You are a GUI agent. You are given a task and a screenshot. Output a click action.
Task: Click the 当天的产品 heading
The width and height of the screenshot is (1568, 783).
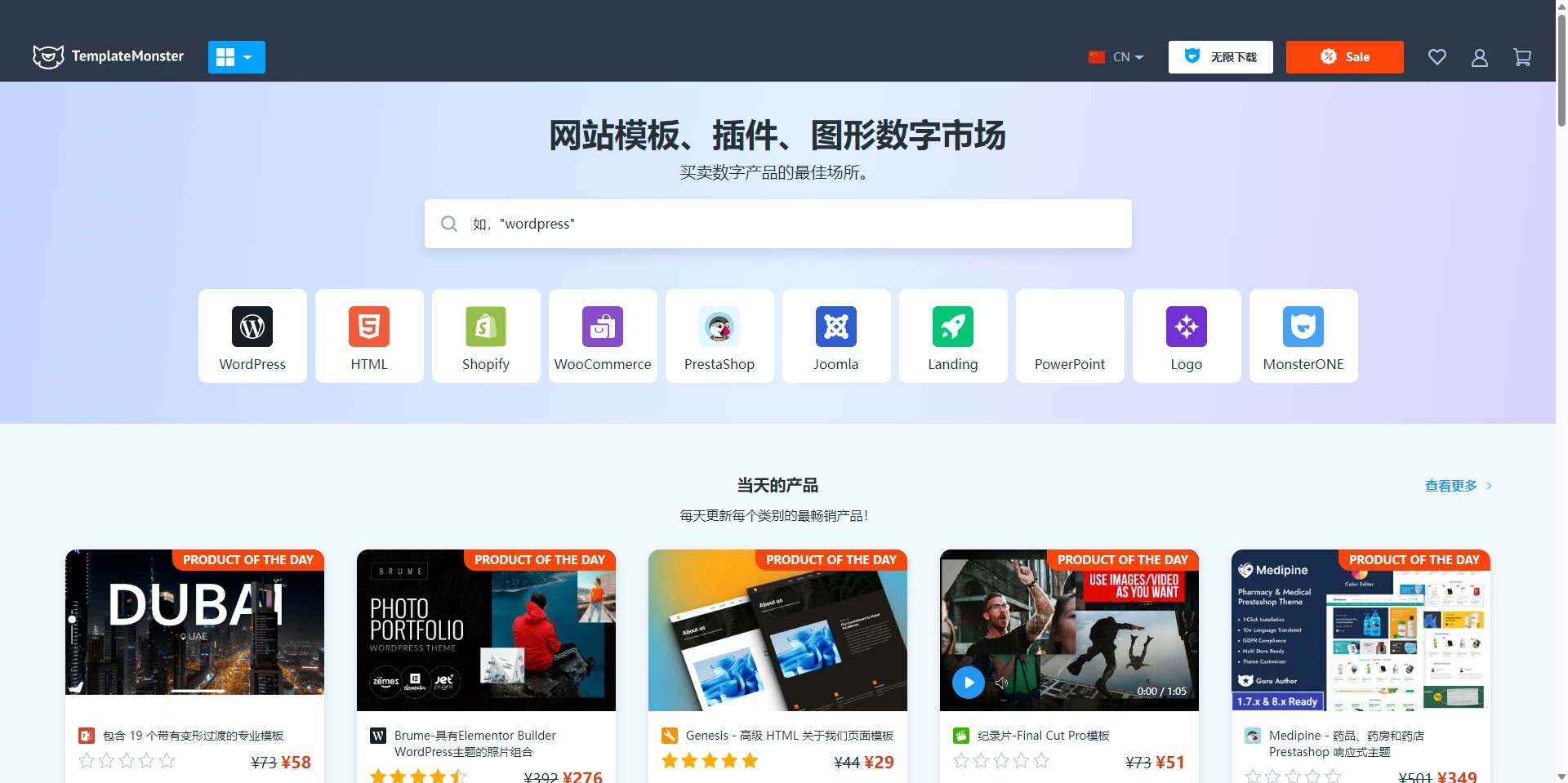pos(777,486)
